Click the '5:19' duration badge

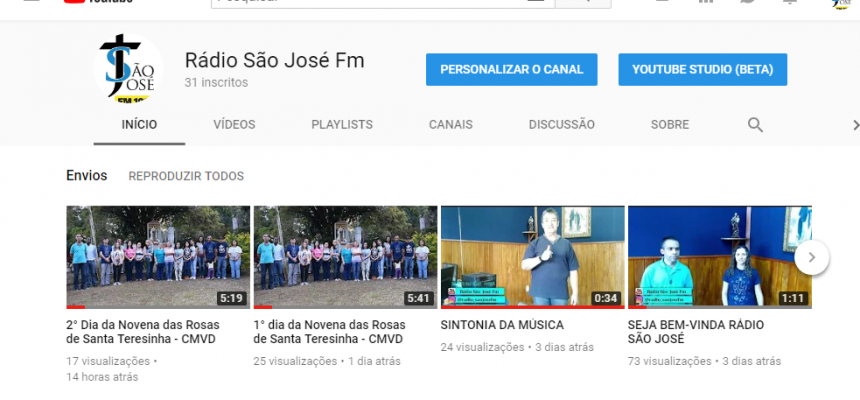coord(231,298)
